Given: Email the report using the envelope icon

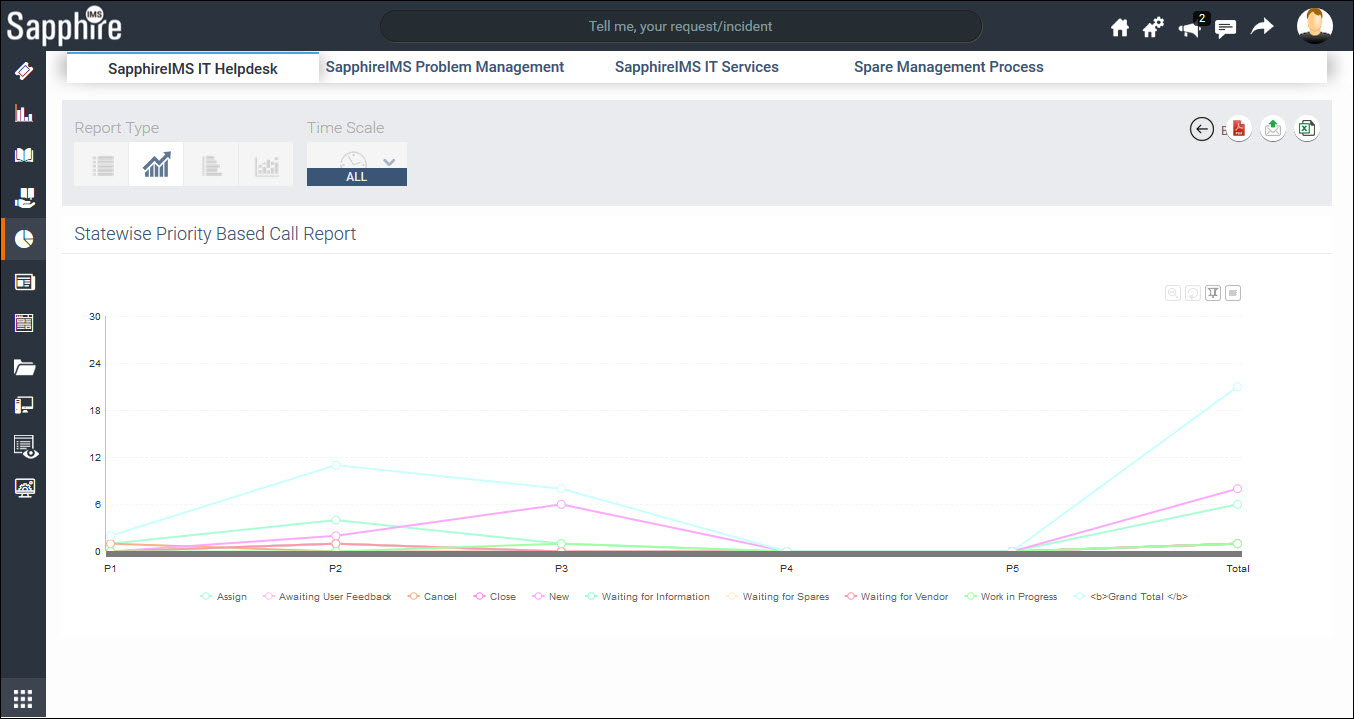Looking at the screenshot, I should [x=1272, y=128].
